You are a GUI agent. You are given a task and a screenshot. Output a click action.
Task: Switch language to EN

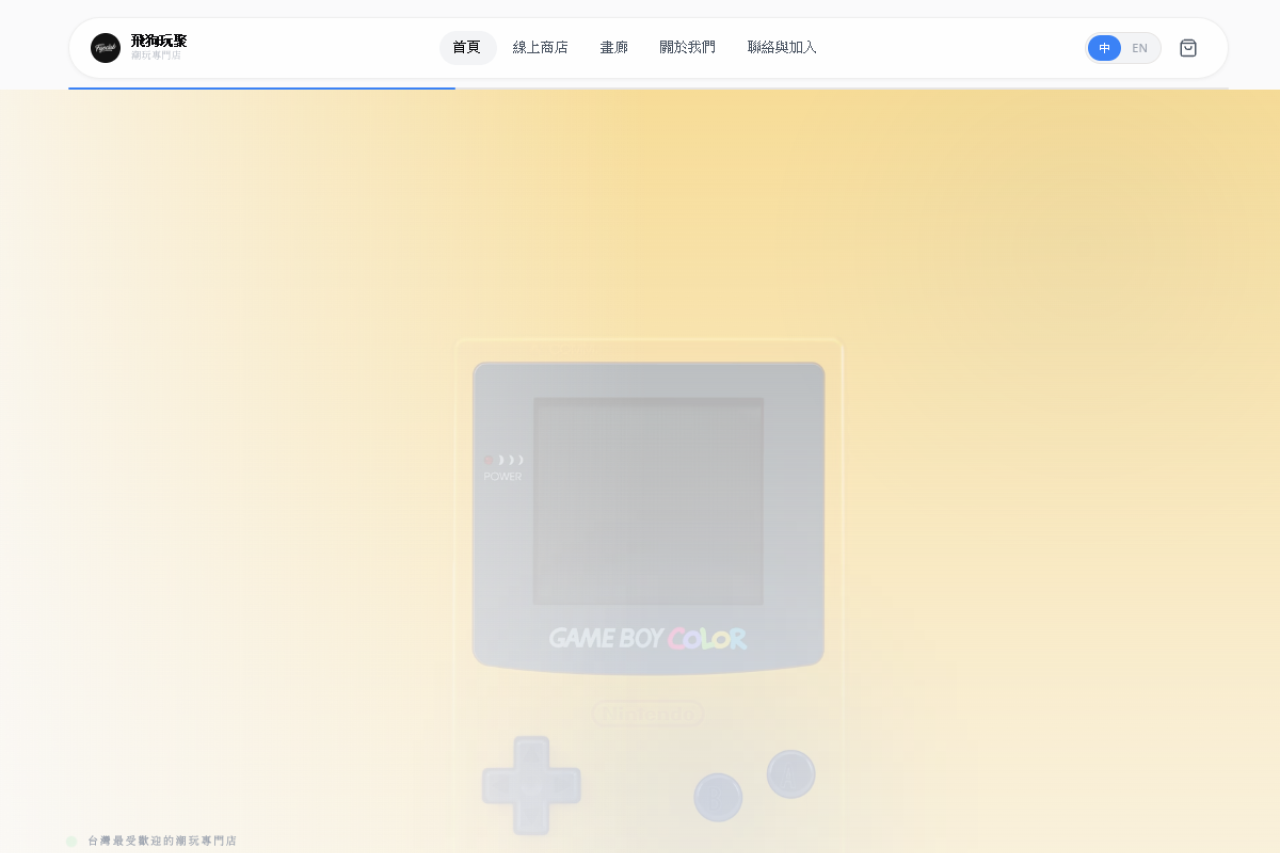pyautogui.click(x=1140, y=48)
